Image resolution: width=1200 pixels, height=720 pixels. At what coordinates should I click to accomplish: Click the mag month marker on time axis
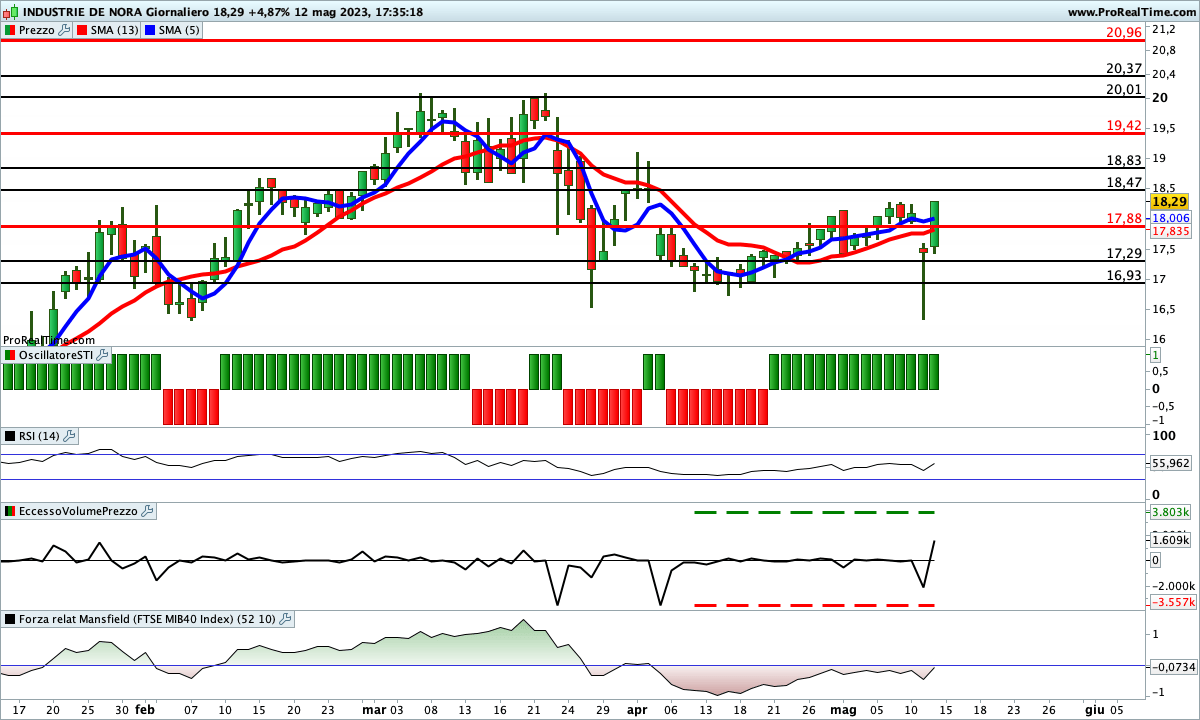point(844,708)
